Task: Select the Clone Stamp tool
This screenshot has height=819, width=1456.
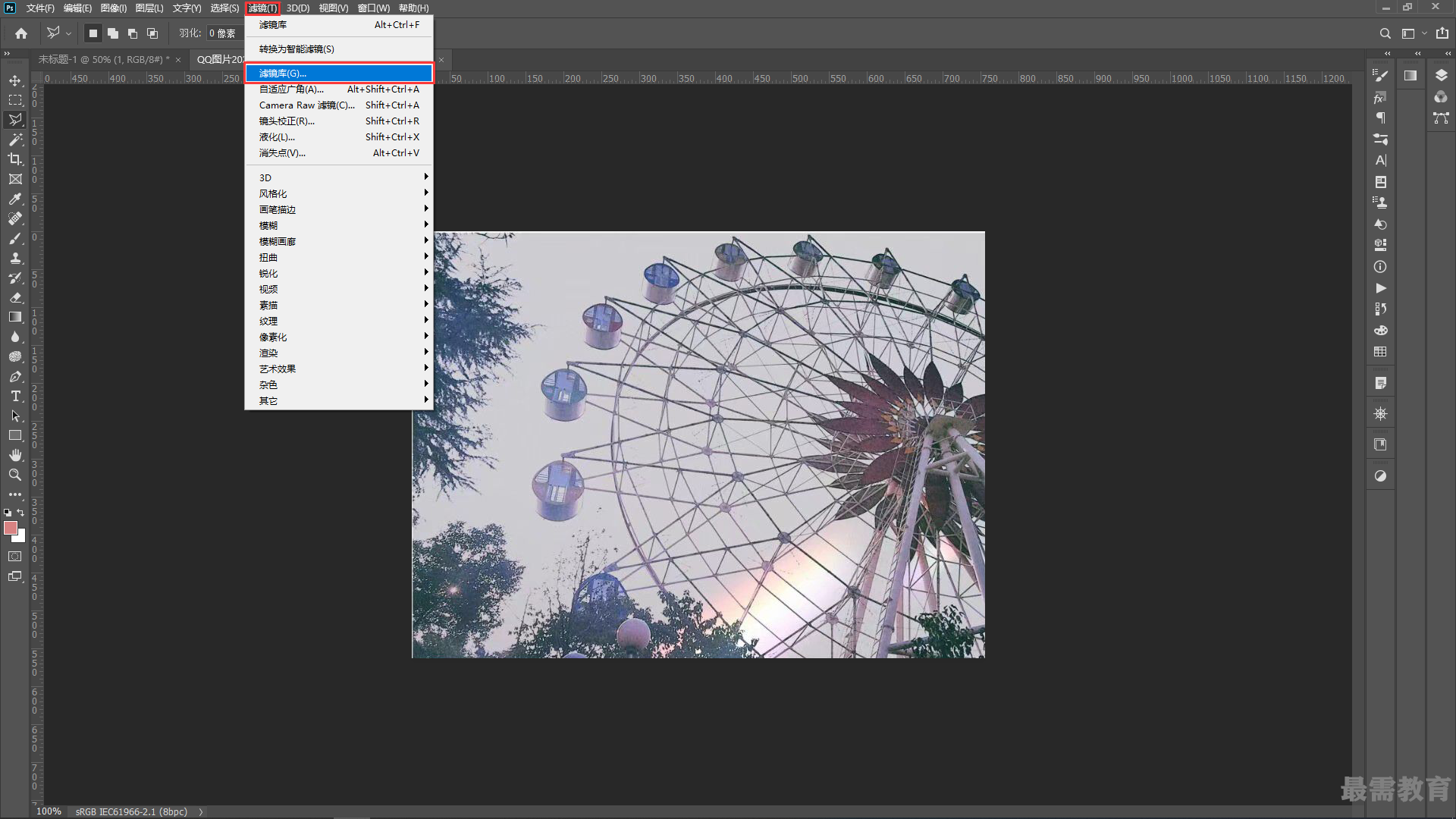Action: pos(15,258)
